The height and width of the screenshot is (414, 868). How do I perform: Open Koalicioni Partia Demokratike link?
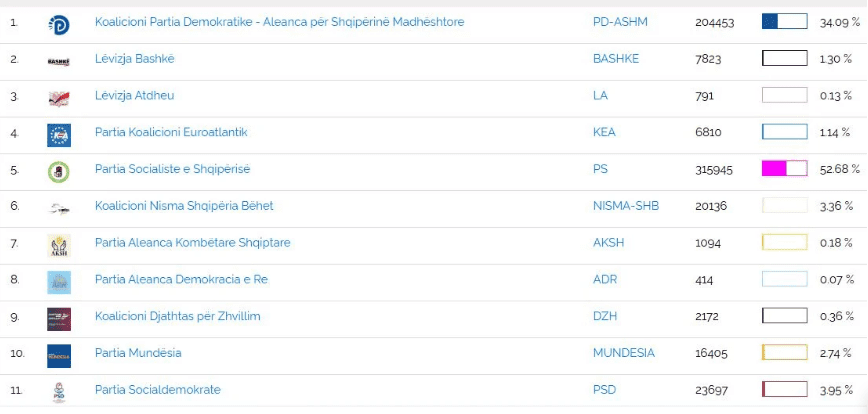(x=280, y=22)
